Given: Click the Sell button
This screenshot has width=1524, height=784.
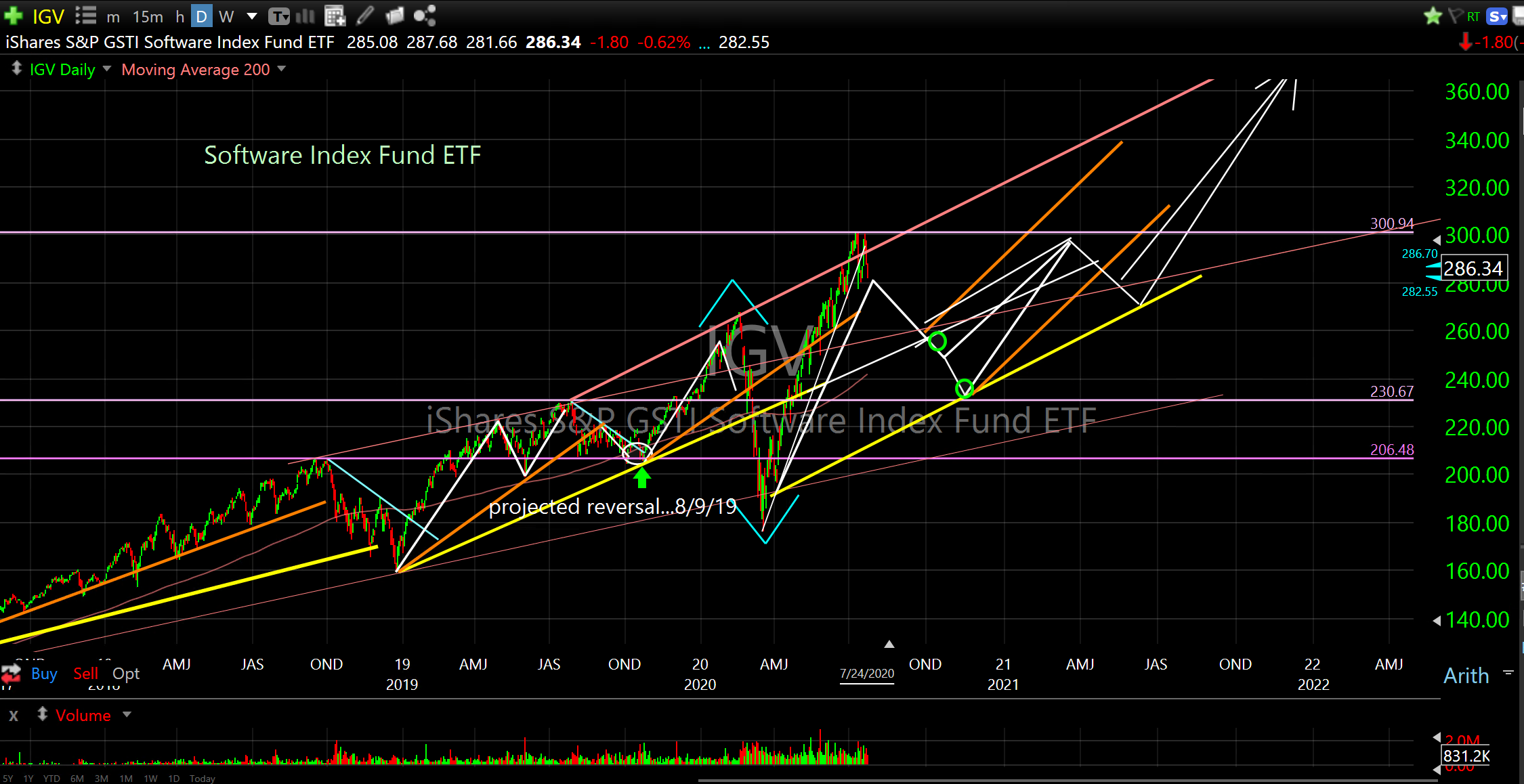Looking at the screenshot, I should coord(85,674).
